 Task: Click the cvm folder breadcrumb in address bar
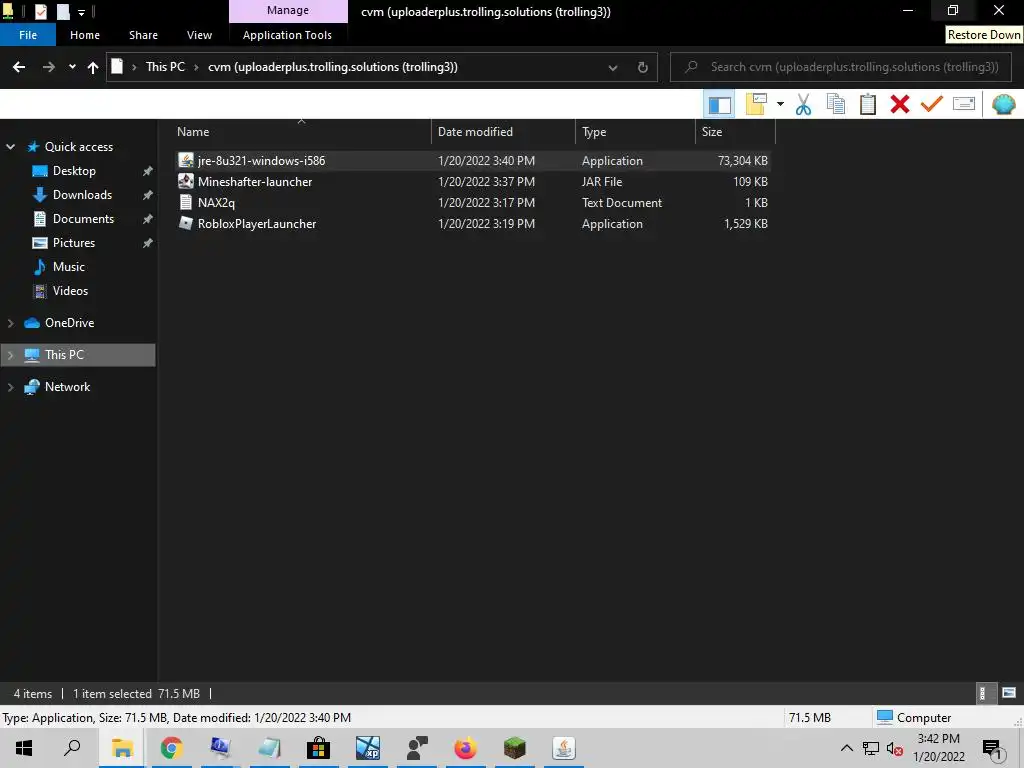tap(332, 67)
